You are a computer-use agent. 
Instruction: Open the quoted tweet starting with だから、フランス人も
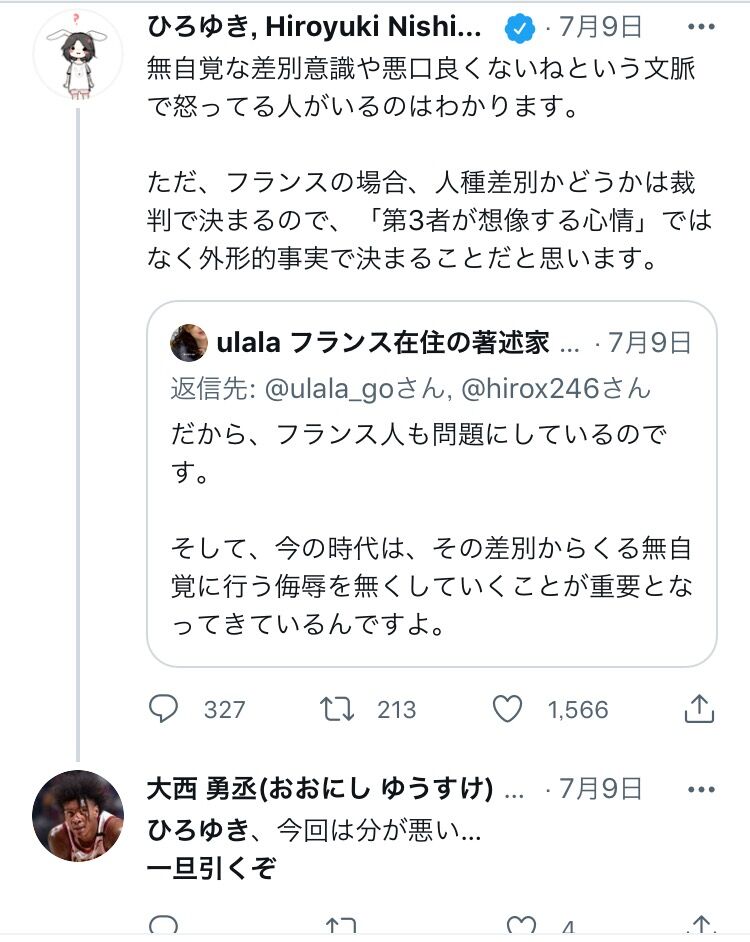point(432,530)
